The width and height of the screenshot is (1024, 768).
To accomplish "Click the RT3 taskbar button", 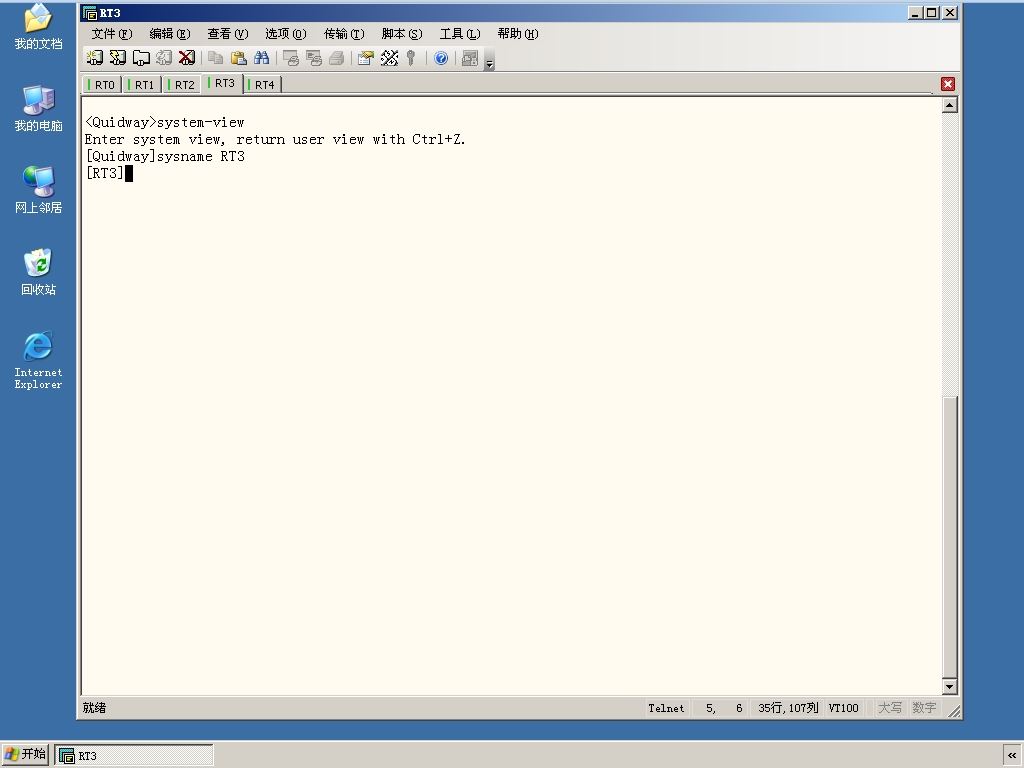I will (134, 756).
